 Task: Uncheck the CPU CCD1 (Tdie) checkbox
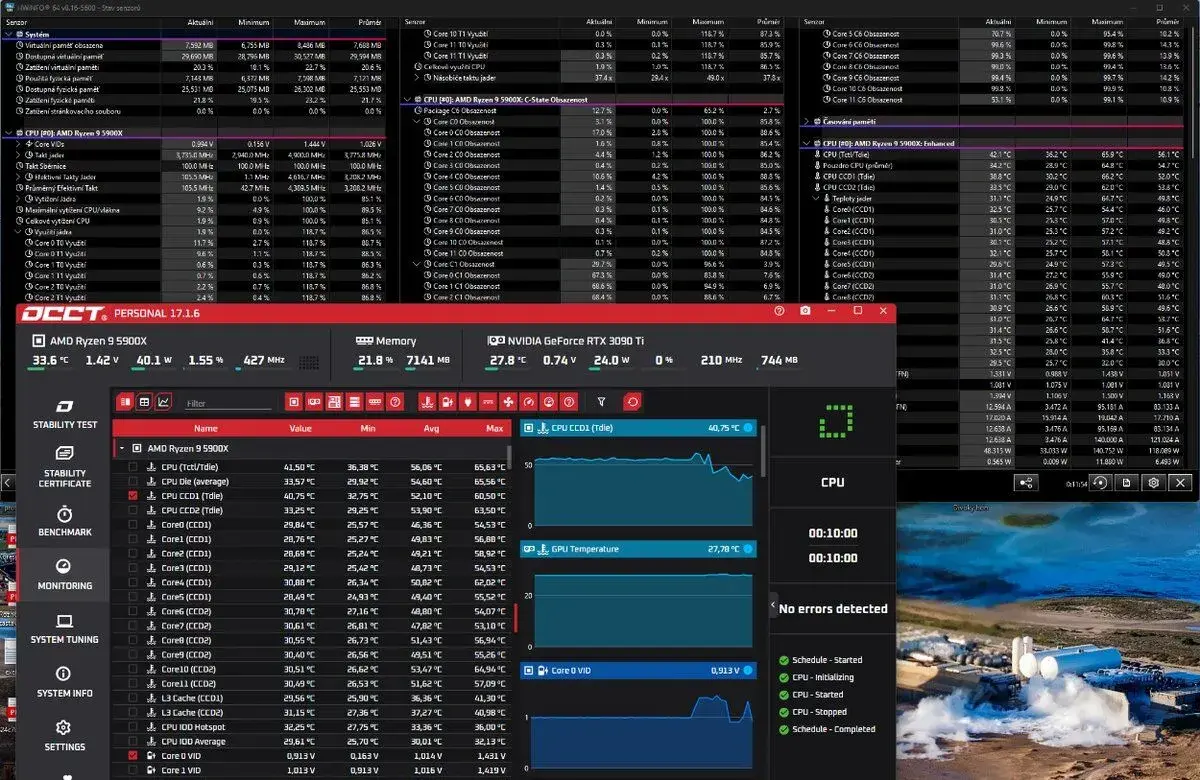pos(133,496)
